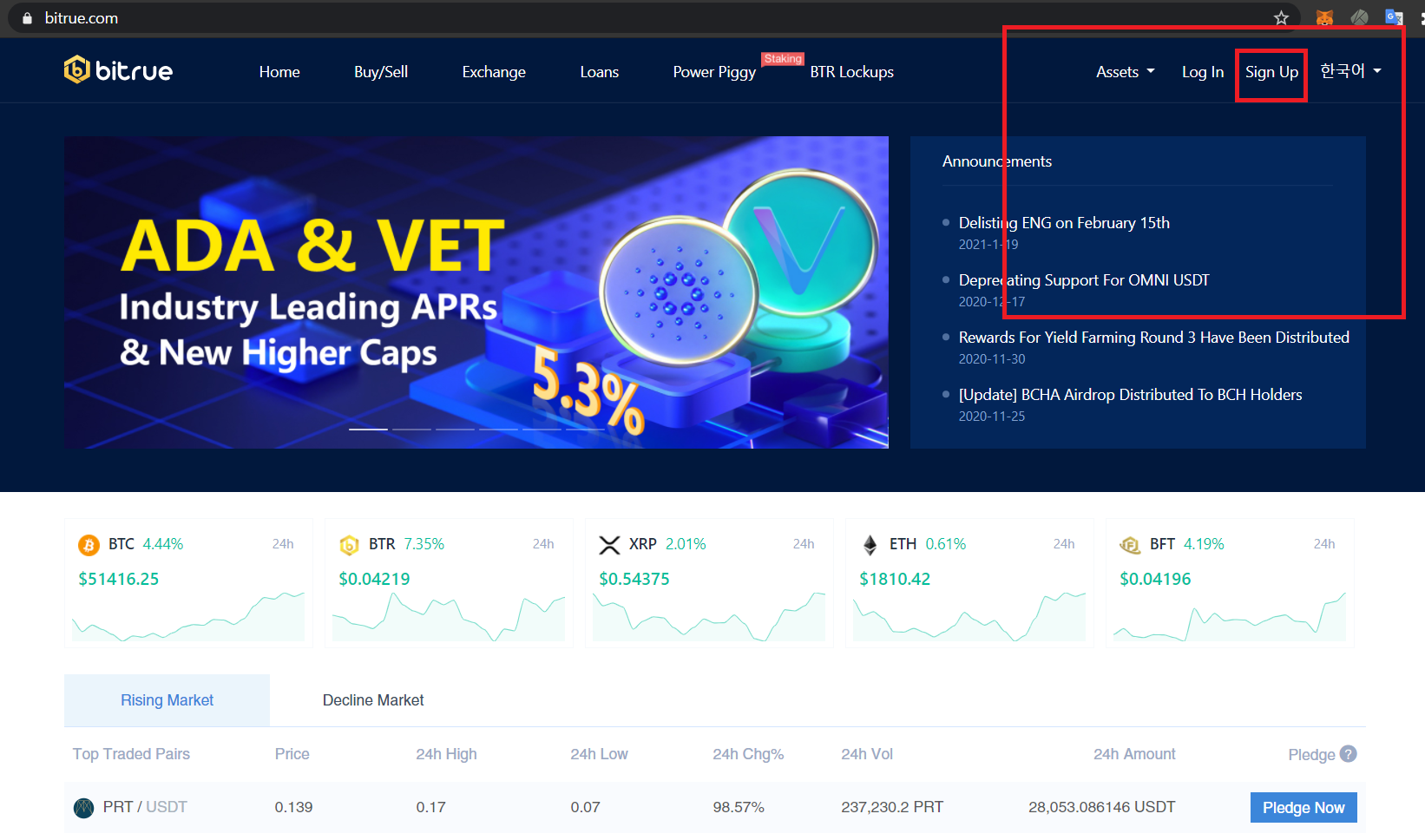Open Deprecating Support For OMNI USDT announcement
1425x840 pixels.
[1084, 280]
